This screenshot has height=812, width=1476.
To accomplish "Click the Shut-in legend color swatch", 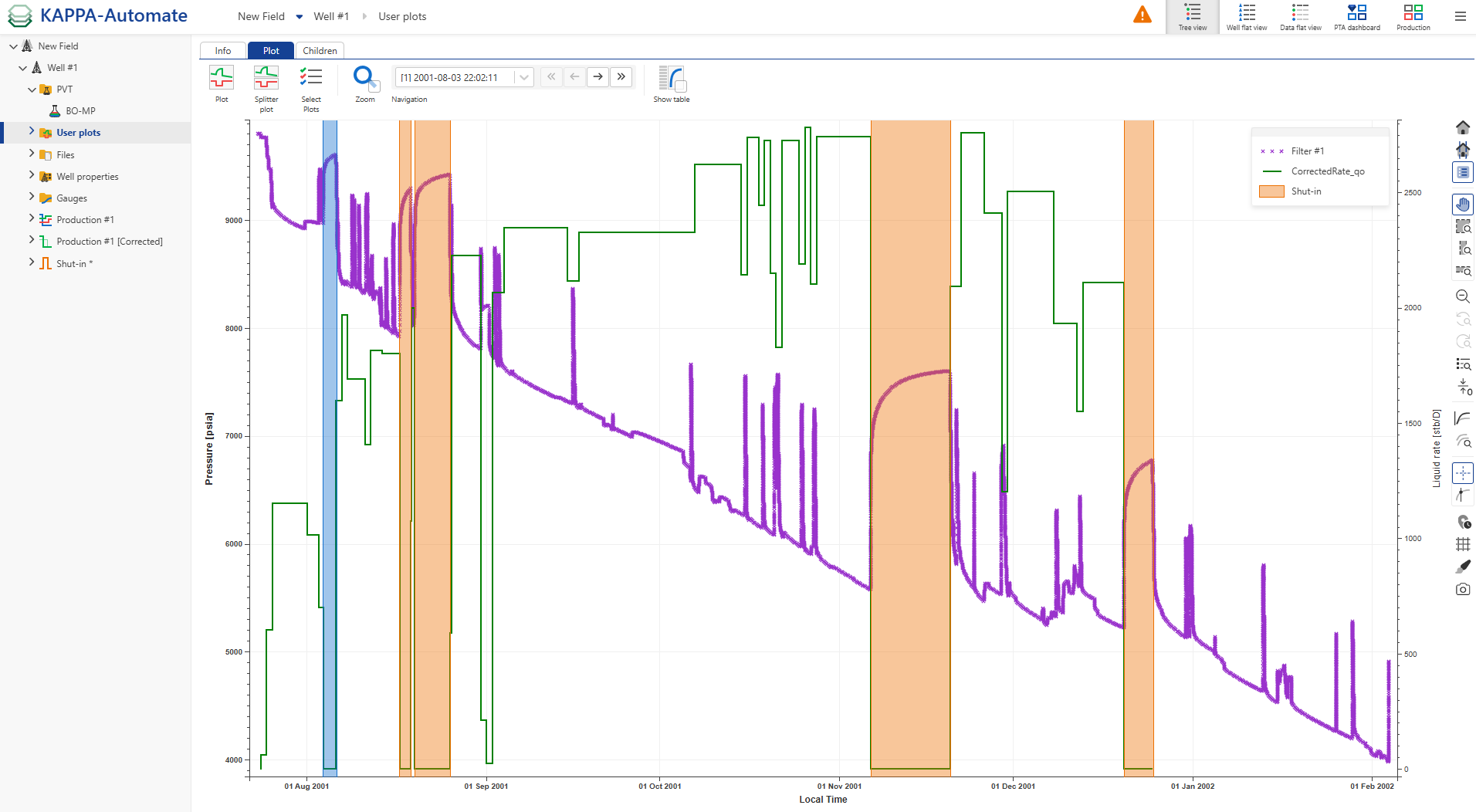I will coord(1271,191).
